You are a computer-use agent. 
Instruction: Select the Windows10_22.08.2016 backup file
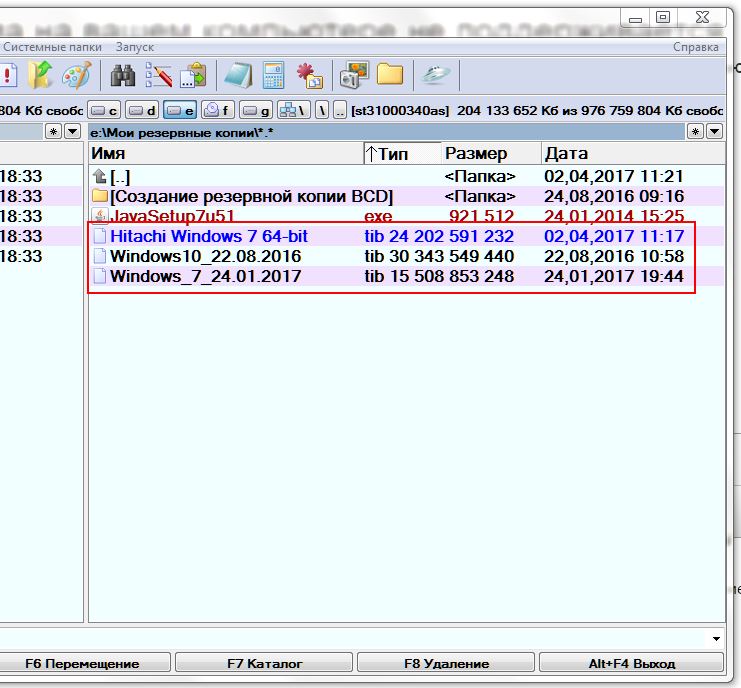(205, 256)
